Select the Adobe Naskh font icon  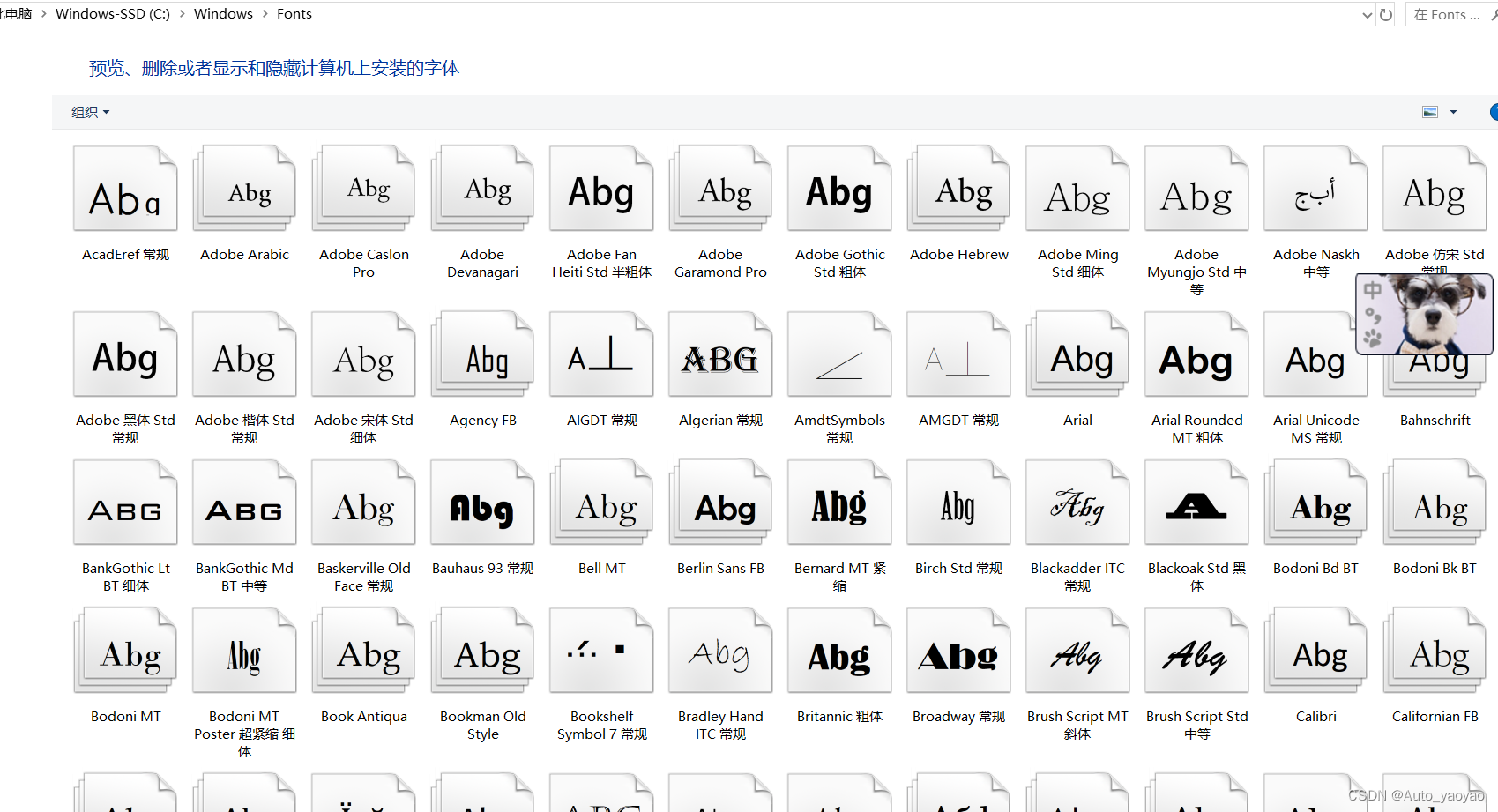point(1315,190)
